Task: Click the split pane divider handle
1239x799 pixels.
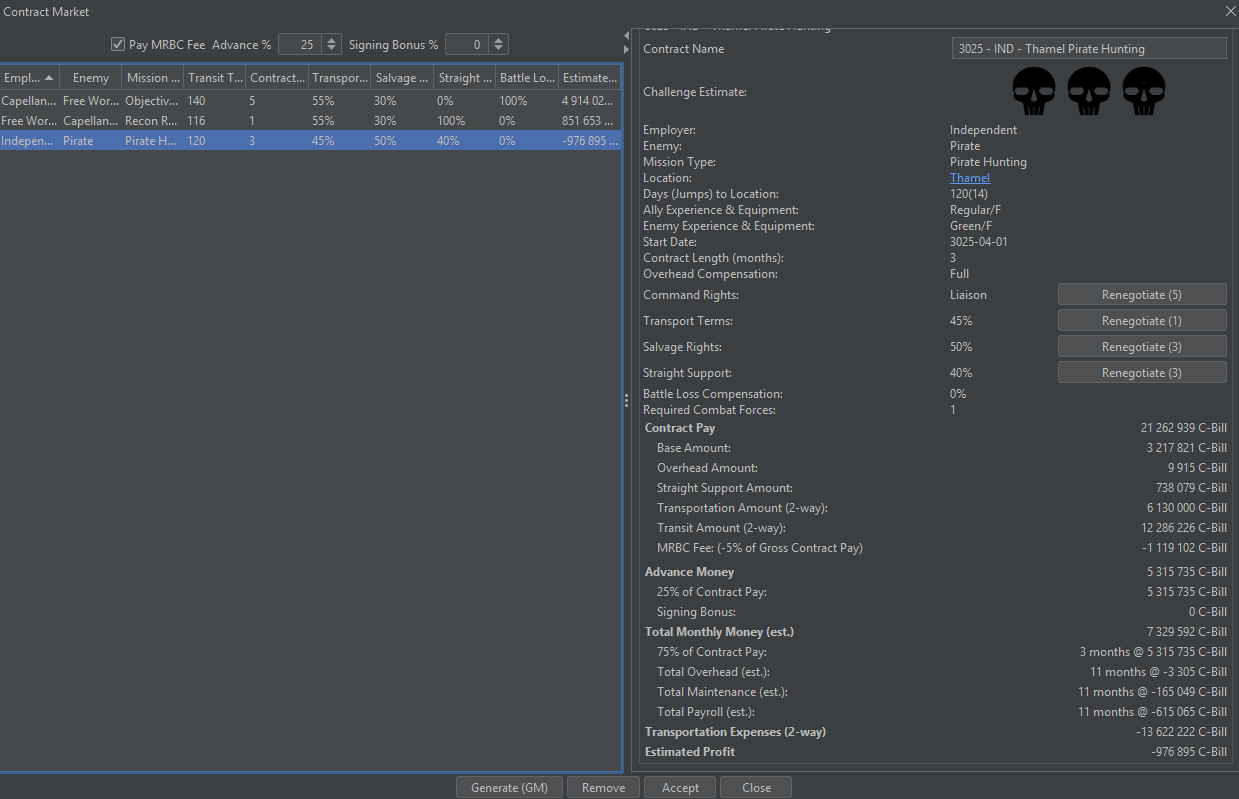Action: [627, 400]
